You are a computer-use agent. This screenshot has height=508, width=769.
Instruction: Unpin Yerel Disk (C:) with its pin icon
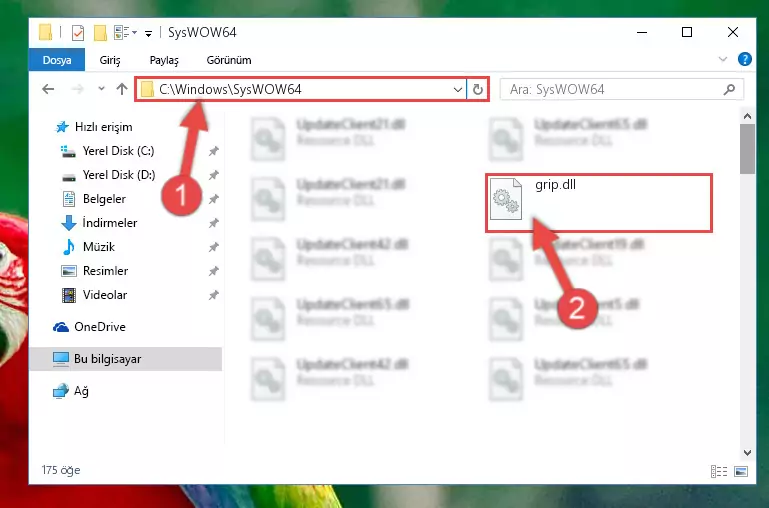click(213, 151)
